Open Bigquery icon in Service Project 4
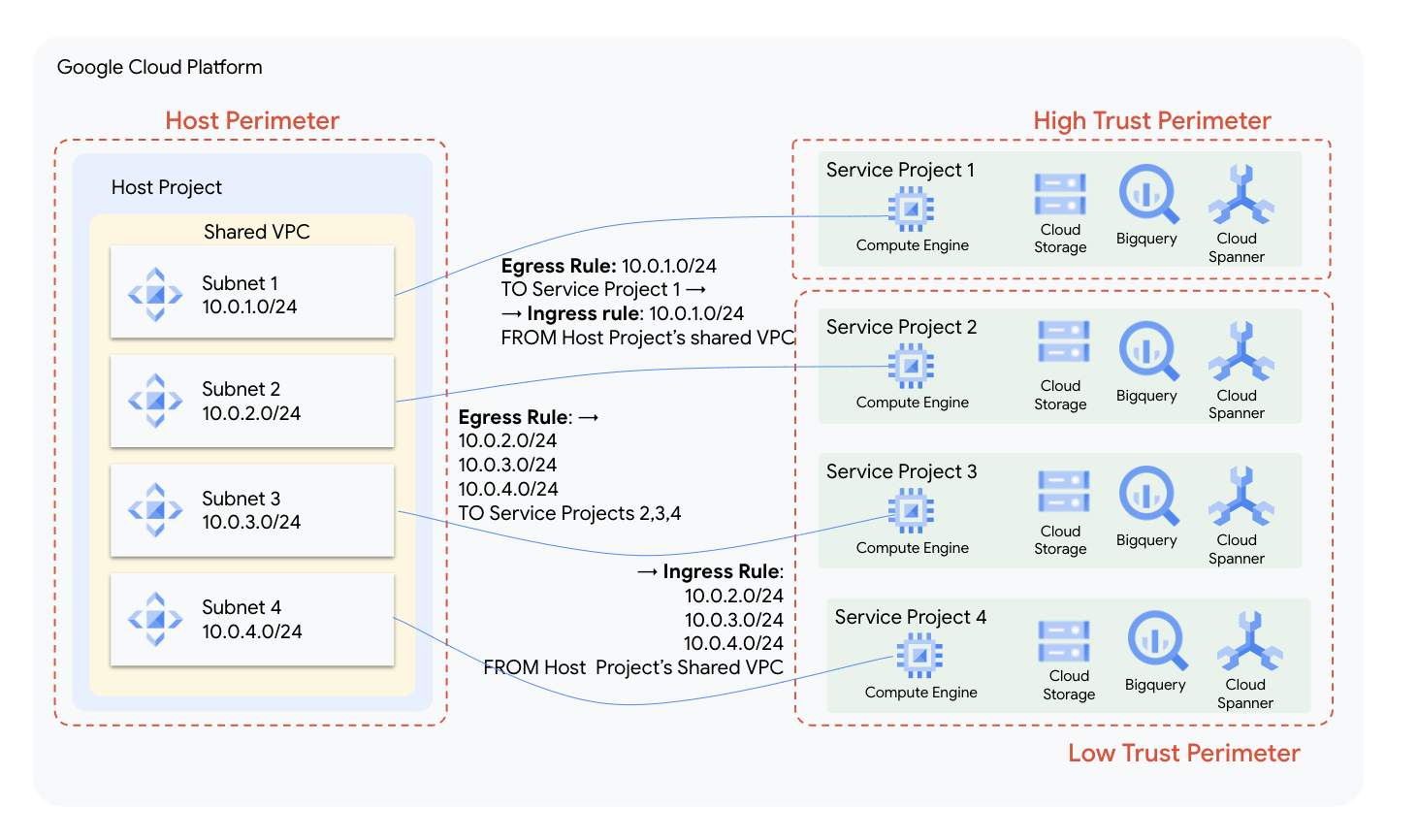The height and width of the screenshot is (840, 1418). pyautogui.click(x=1157, y=640)
